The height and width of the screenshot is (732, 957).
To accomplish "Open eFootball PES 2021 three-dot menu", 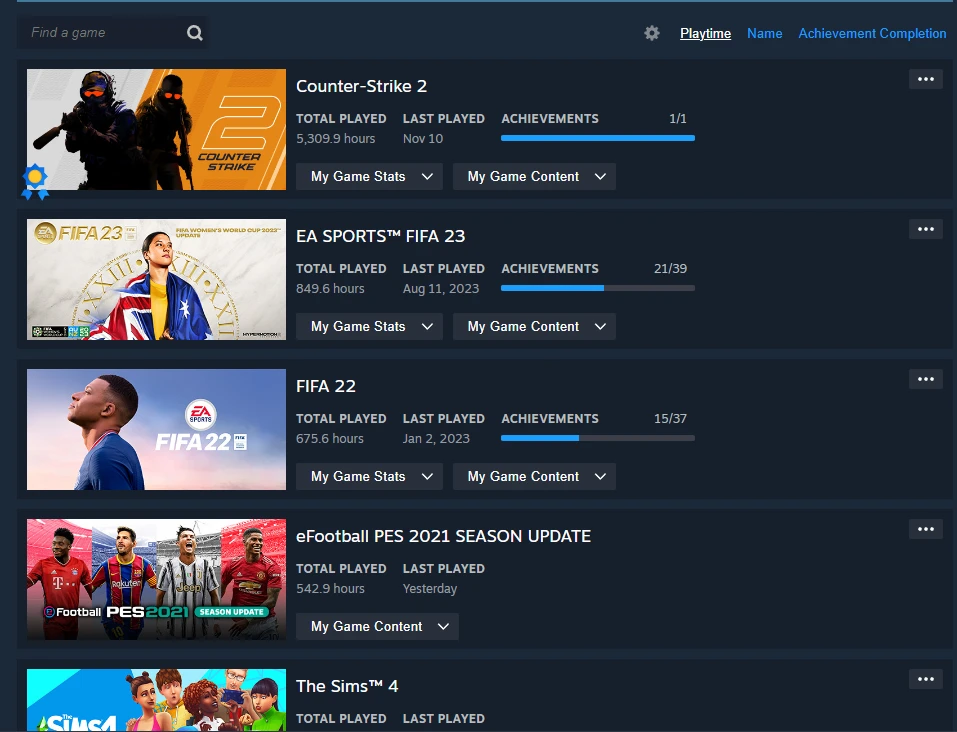I will (x=925, y=530).
